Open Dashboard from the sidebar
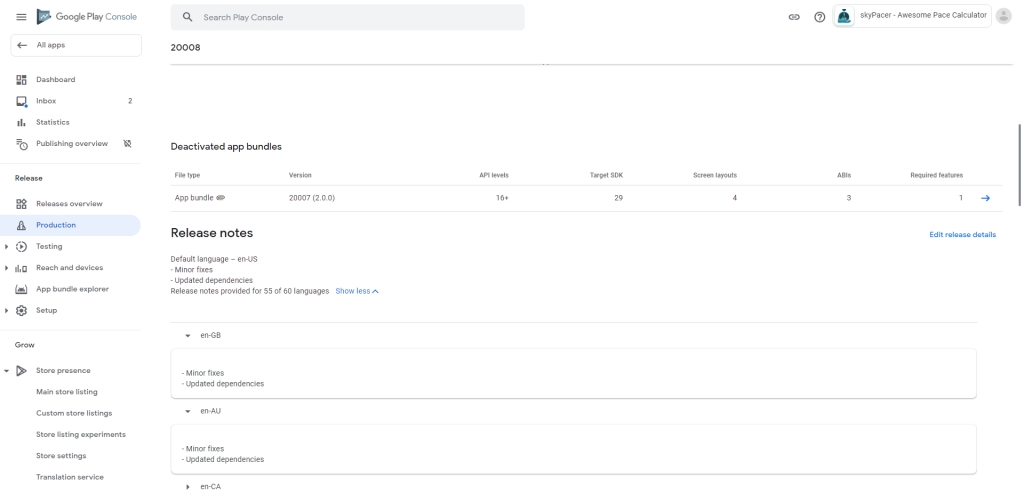The image size is (1024, 495). click(x=55, y=79)
